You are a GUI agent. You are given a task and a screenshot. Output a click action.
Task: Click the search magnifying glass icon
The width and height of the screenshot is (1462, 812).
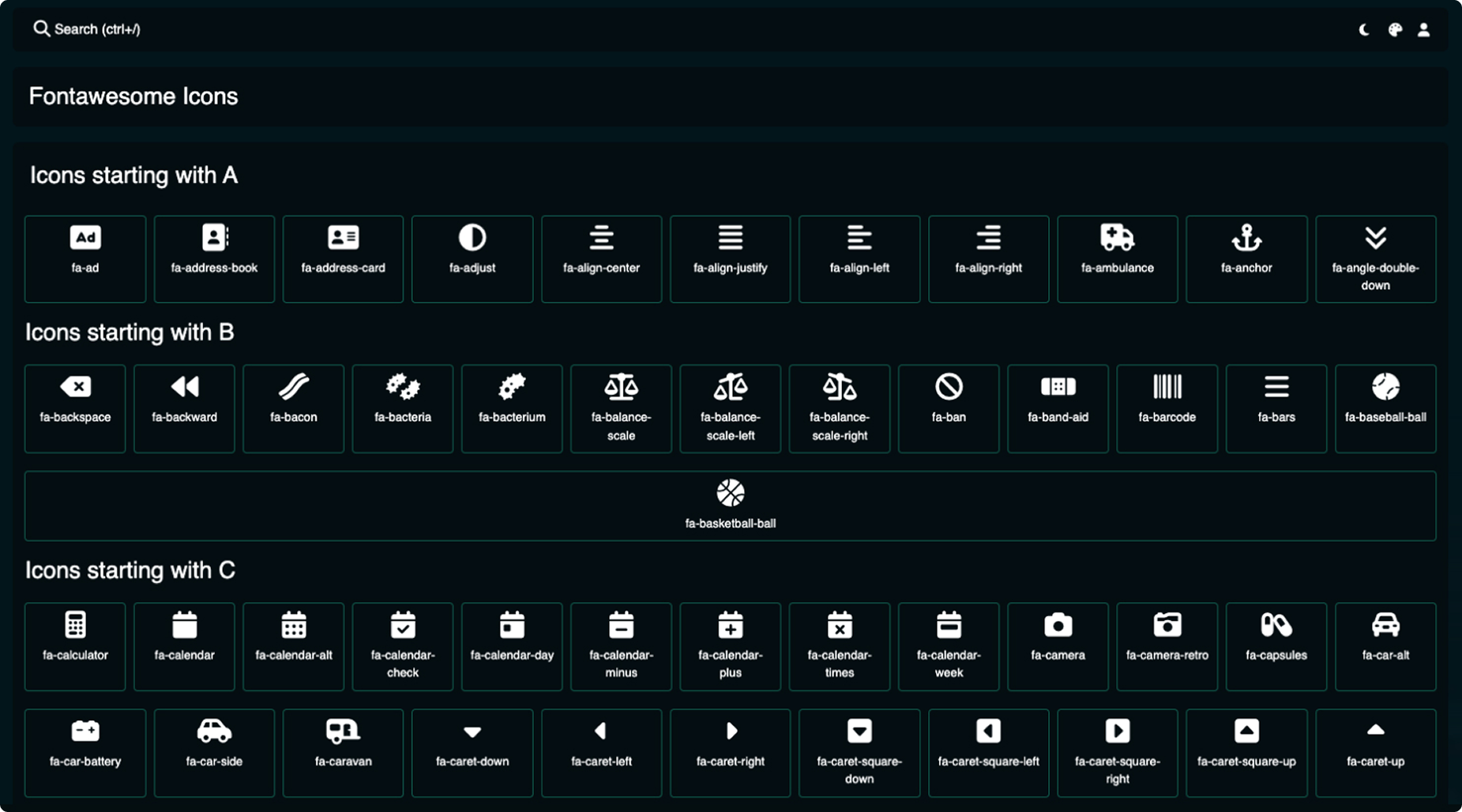pos(41,29)
